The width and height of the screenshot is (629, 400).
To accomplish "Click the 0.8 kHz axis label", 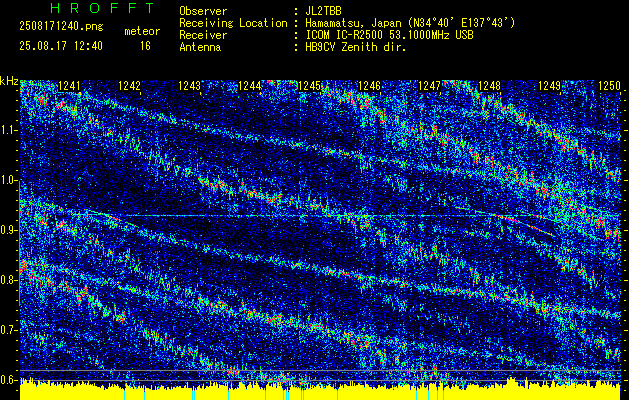I will (x=9, y=280).
